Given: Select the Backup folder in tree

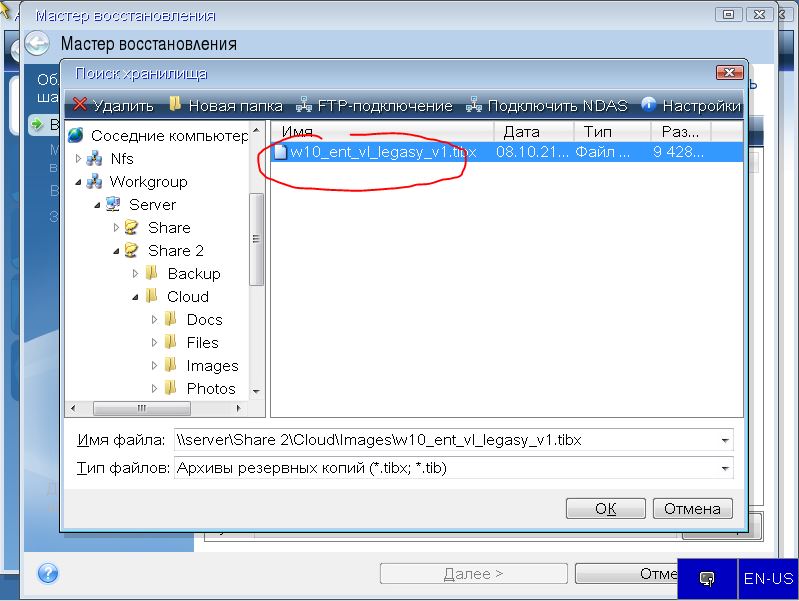Looking at the screenshot, I should coord(193,274).
